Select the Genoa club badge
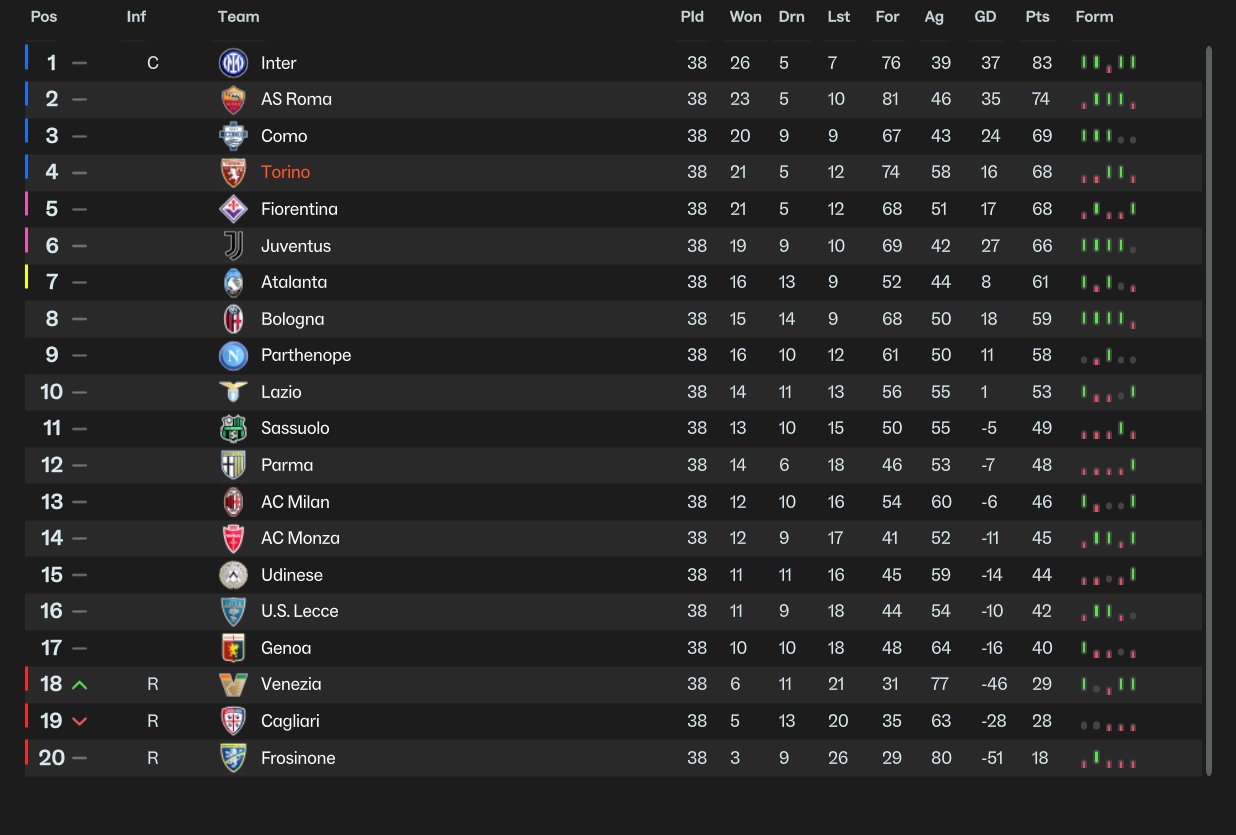The height and width of the screenshot is (835, 1236). click(x=233, y=648)
